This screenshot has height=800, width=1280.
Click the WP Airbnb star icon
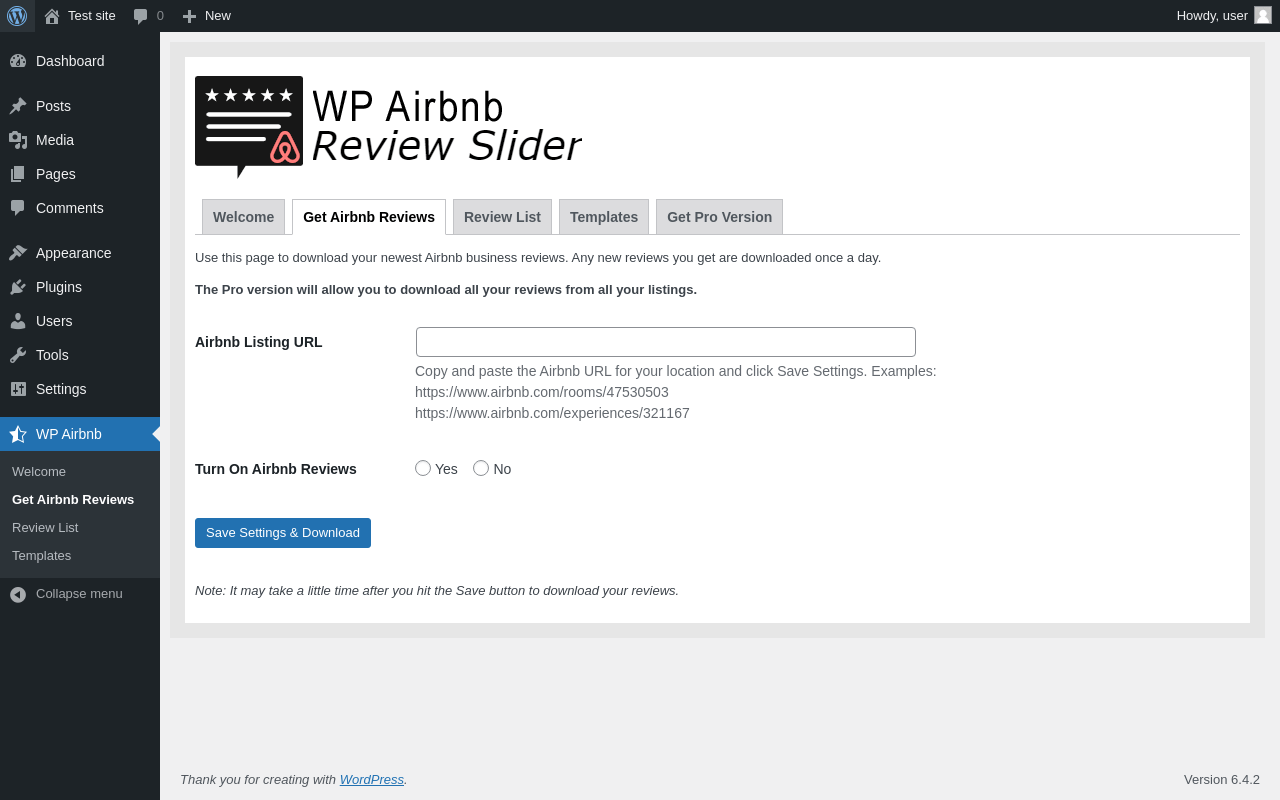18,434
